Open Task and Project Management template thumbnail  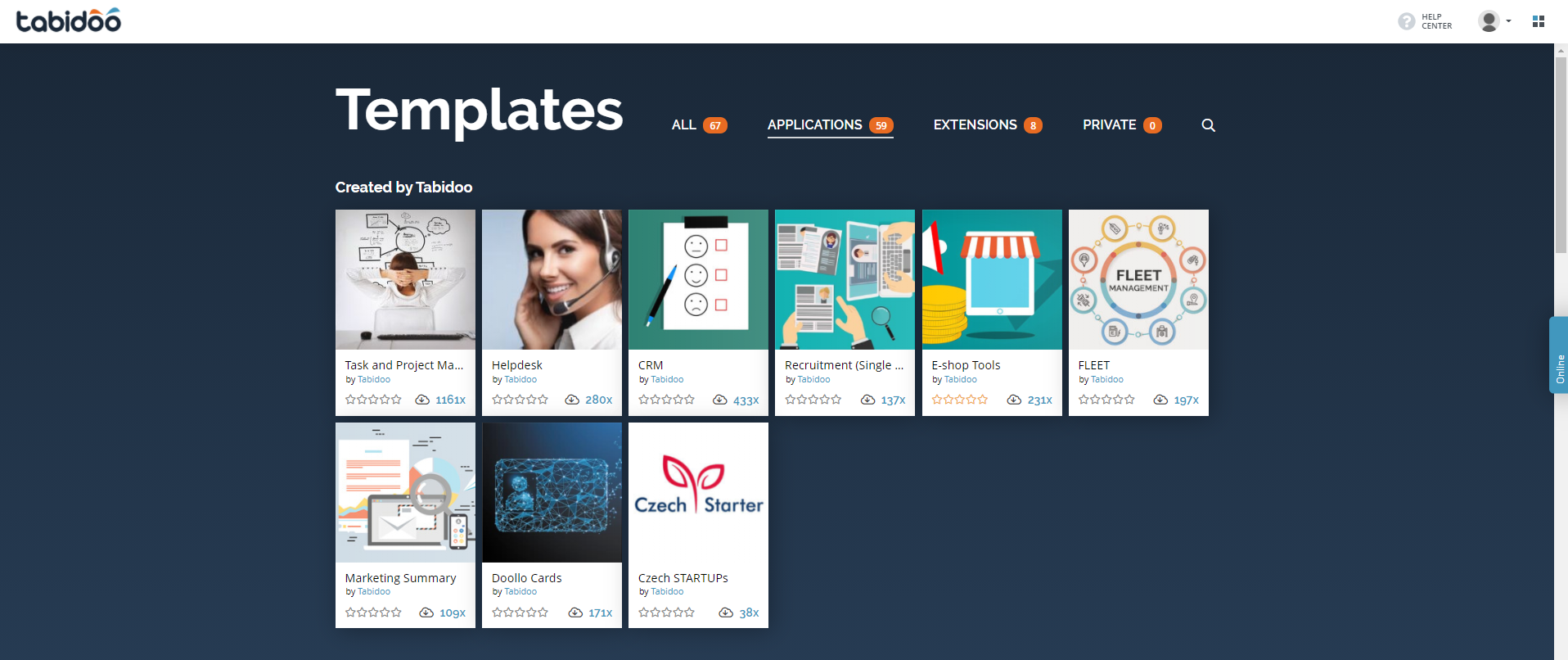(x=405, y=279)
